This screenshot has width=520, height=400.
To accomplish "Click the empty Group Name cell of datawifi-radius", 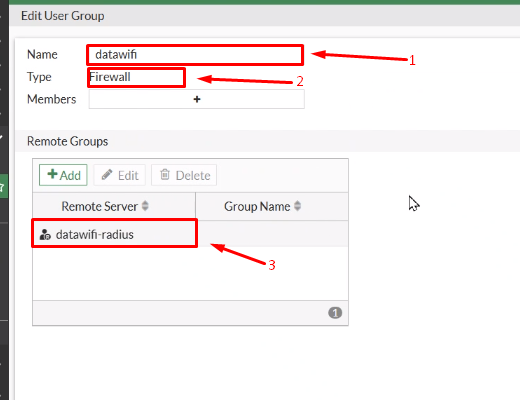I will click(x=272, y=234).
